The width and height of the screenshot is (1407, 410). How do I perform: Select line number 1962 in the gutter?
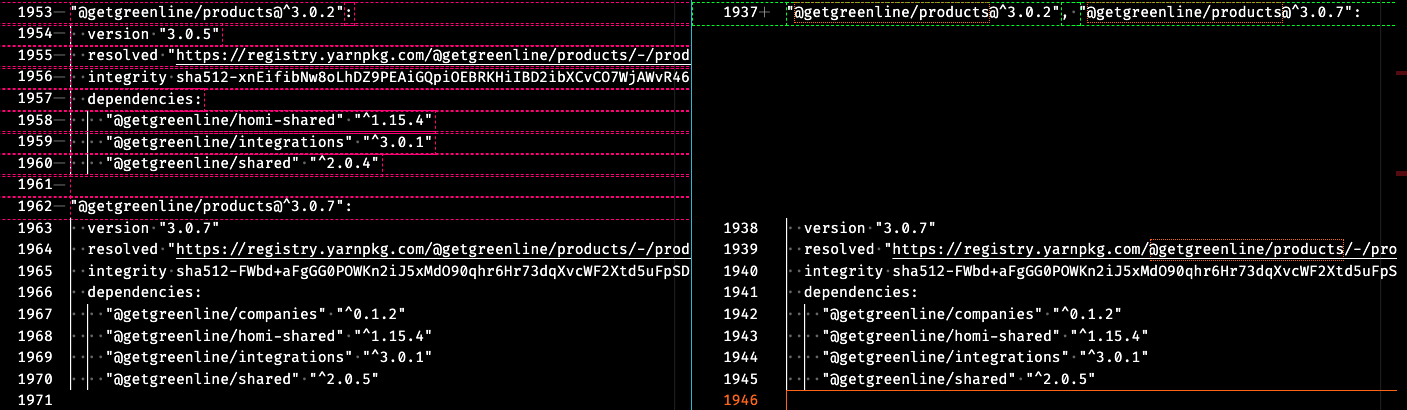point(35,206)
